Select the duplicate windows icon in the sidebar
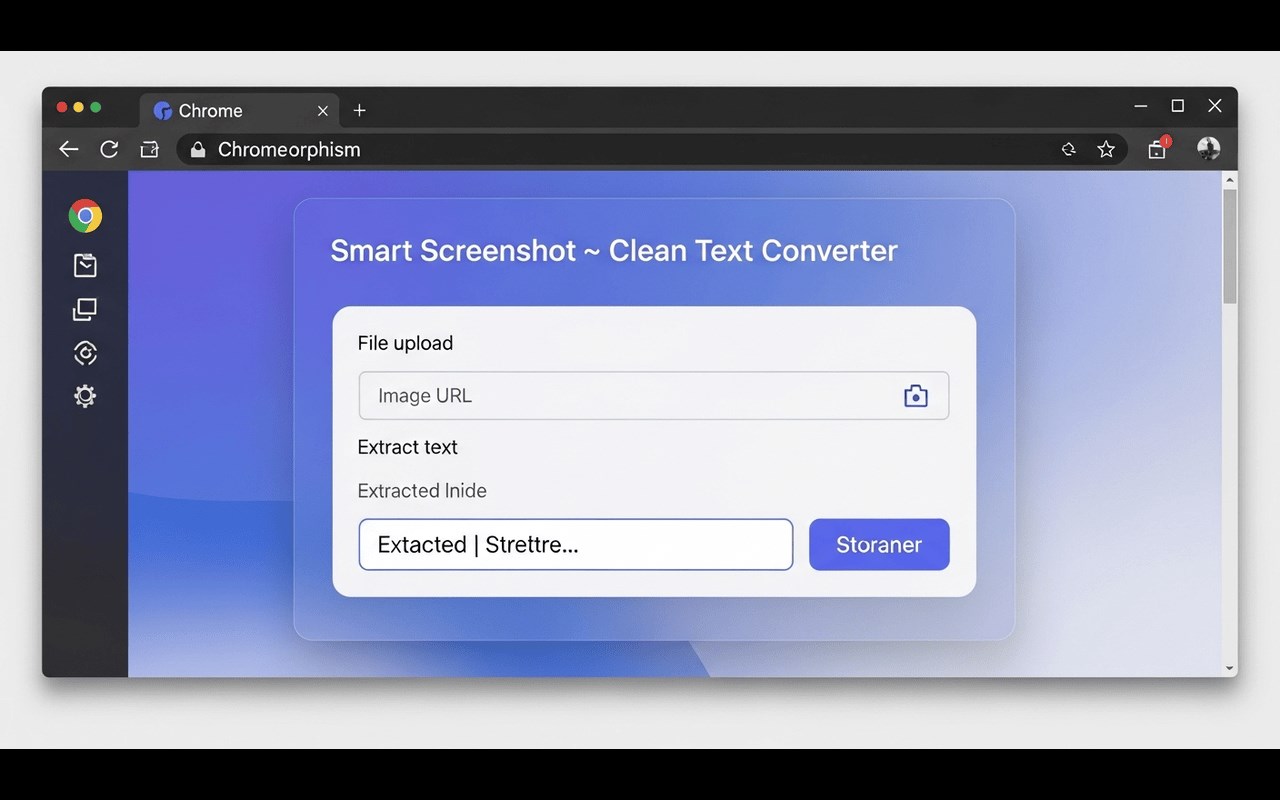Image resolution: width=1280 pixels, height=800 pixels. click(85, 309)
